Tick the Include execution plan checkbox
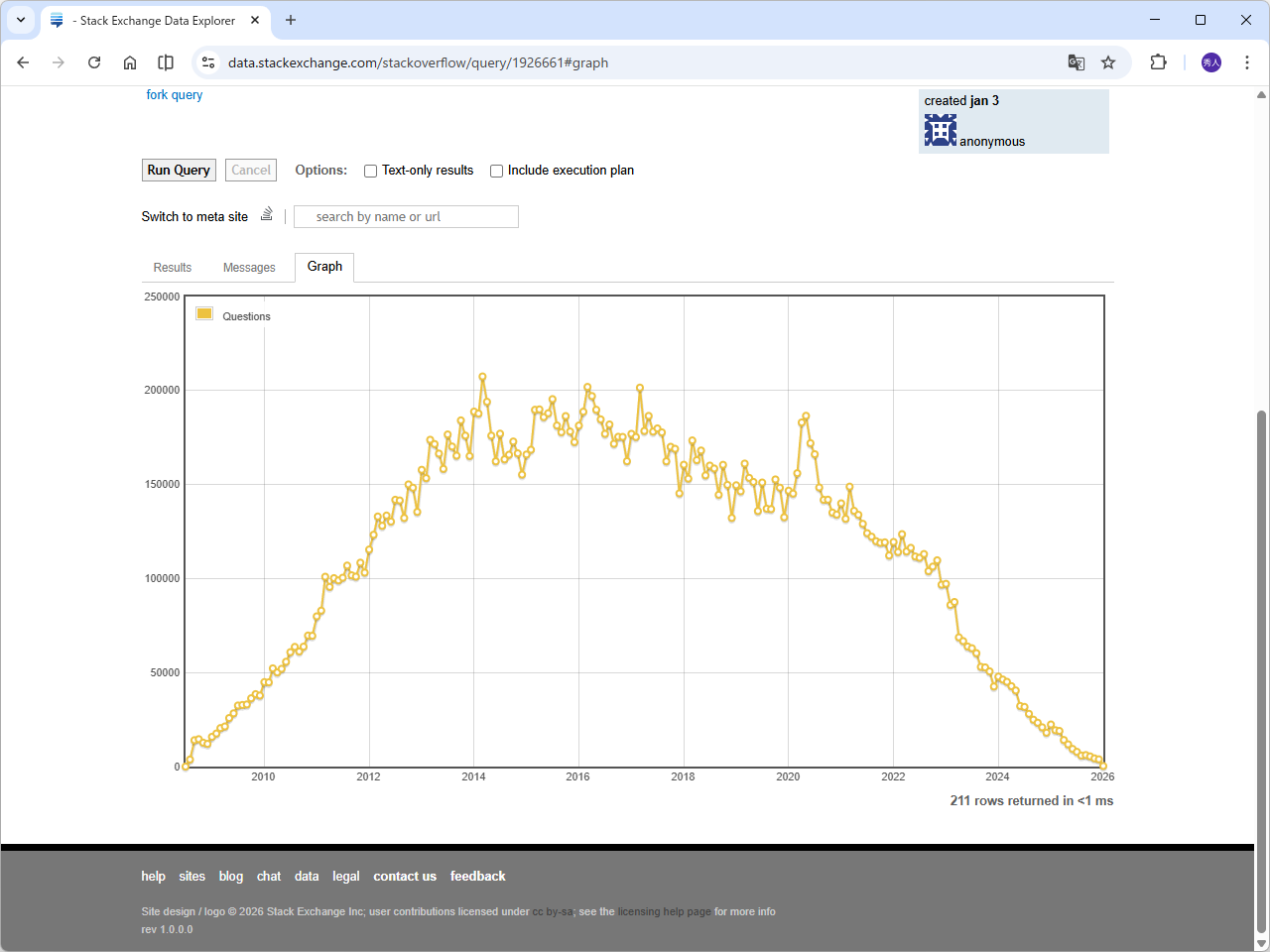This screenshot has height=952, width=1270. 496,171
